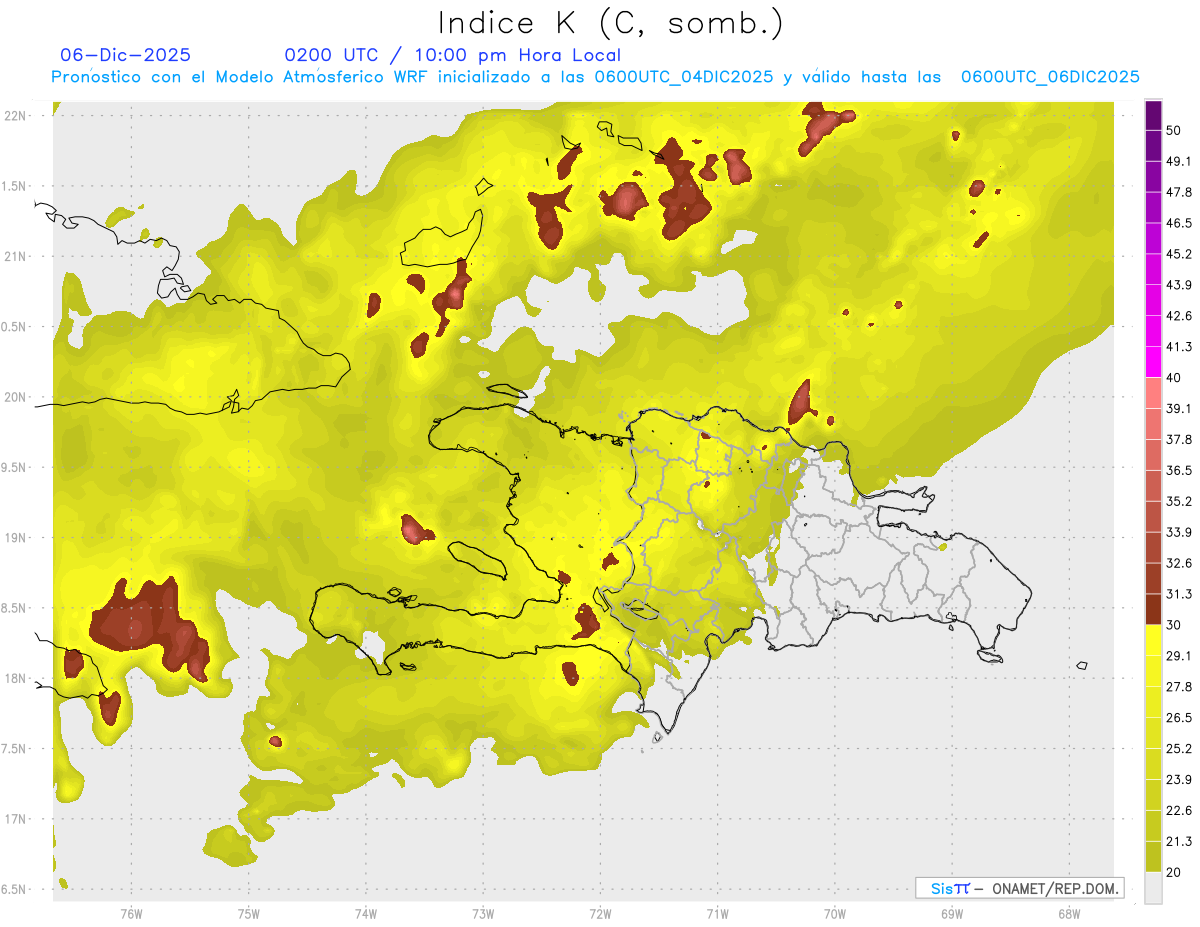
Task: Click the longitude axis label "73W"
Action: coord(483,913)
